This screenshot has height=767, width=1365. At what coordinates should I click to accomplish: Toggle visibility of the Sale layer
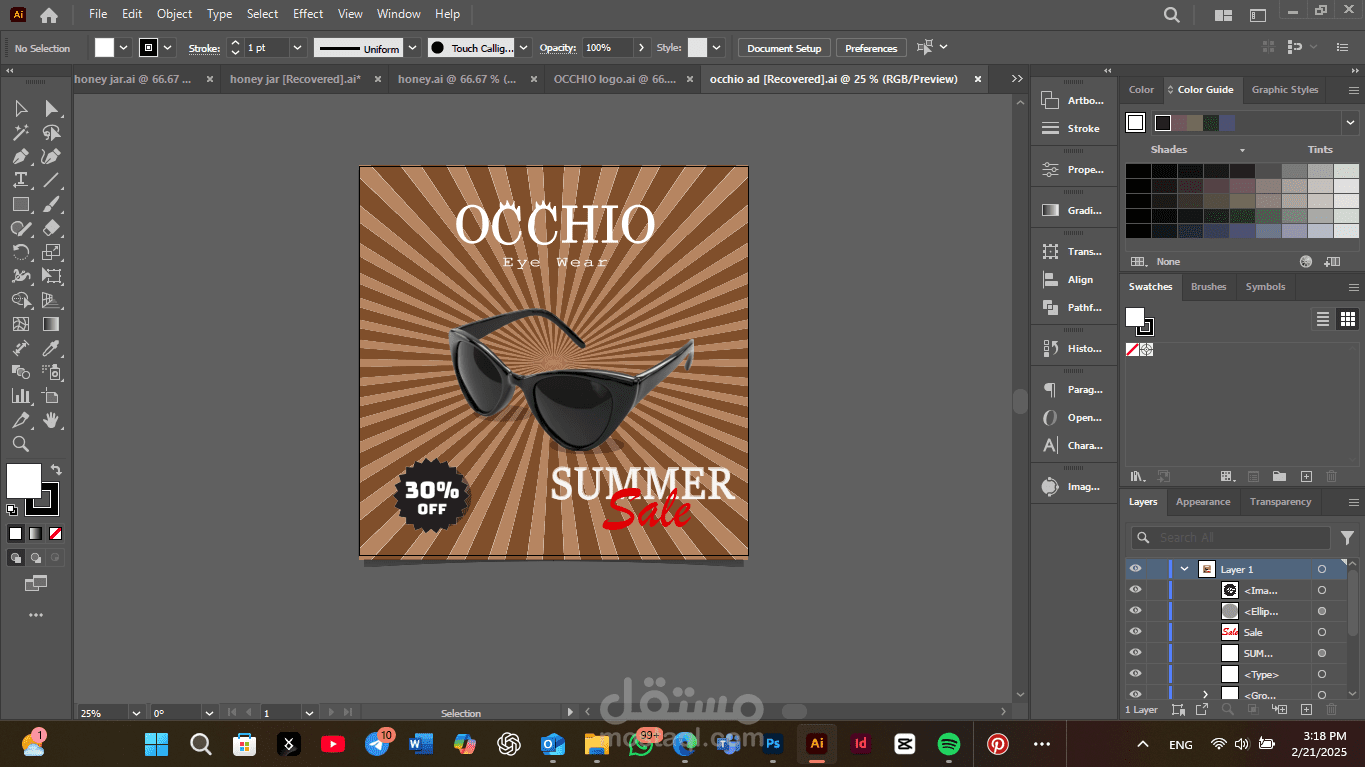click(x=1135, y=632)
